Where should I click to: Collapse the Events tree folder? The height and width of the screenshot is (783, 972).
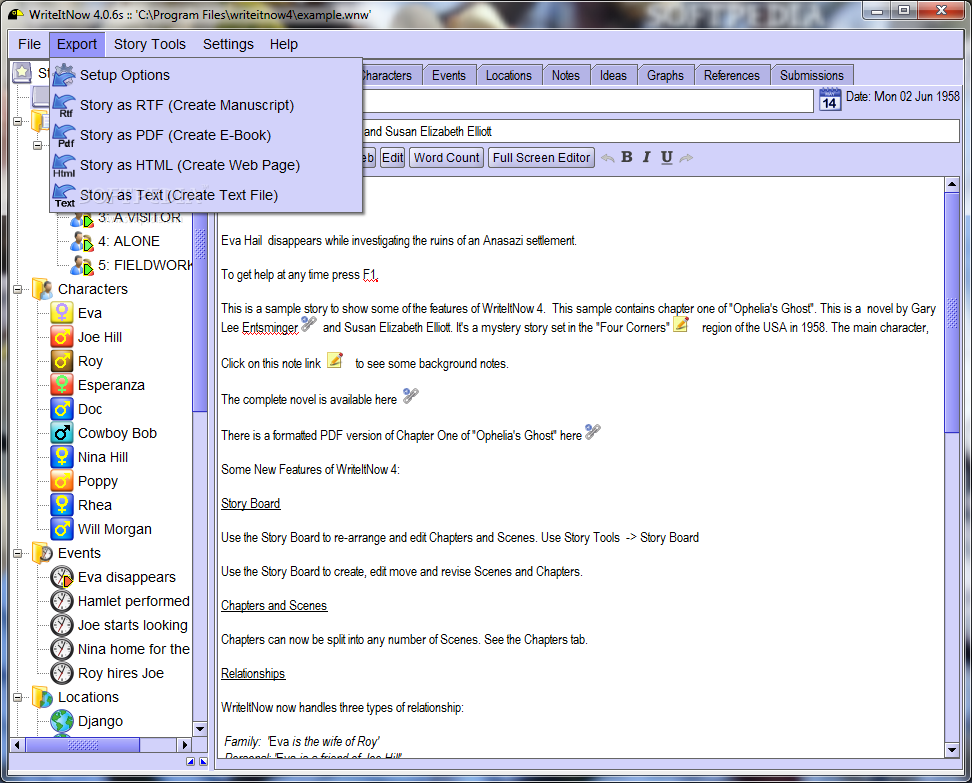(17, 553)
